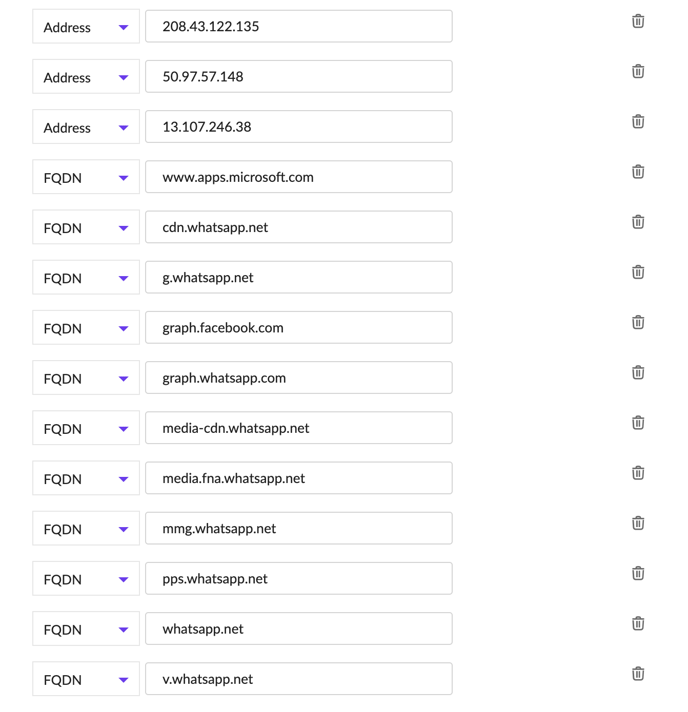688x712 pixels.
Task: Remove the 13.107.246.38 entry via trash icon
Action: [637, 121]
